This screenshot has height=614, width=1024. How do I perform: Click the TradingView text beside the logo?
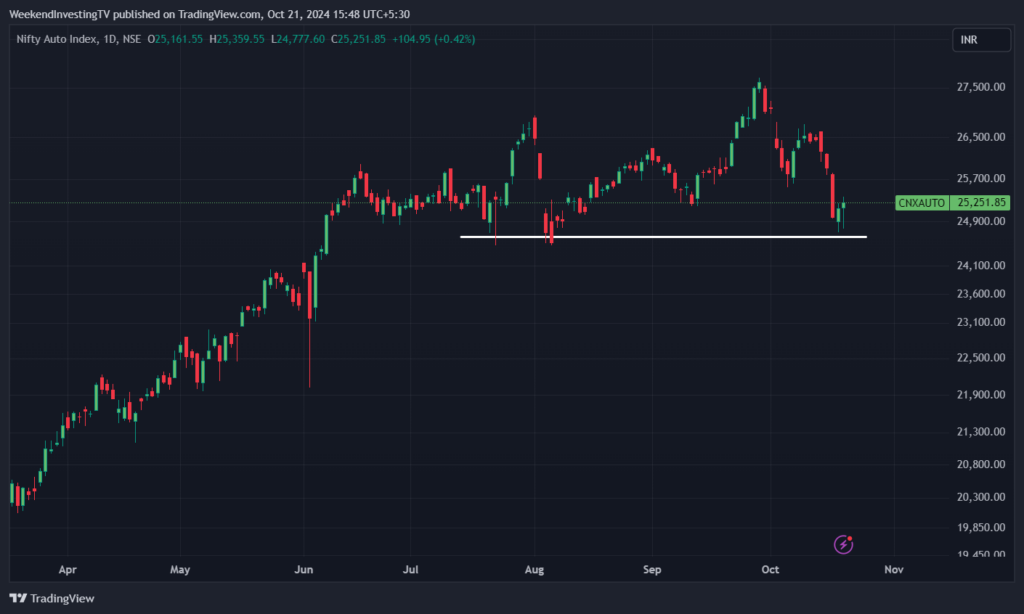[x=62, y=598]
